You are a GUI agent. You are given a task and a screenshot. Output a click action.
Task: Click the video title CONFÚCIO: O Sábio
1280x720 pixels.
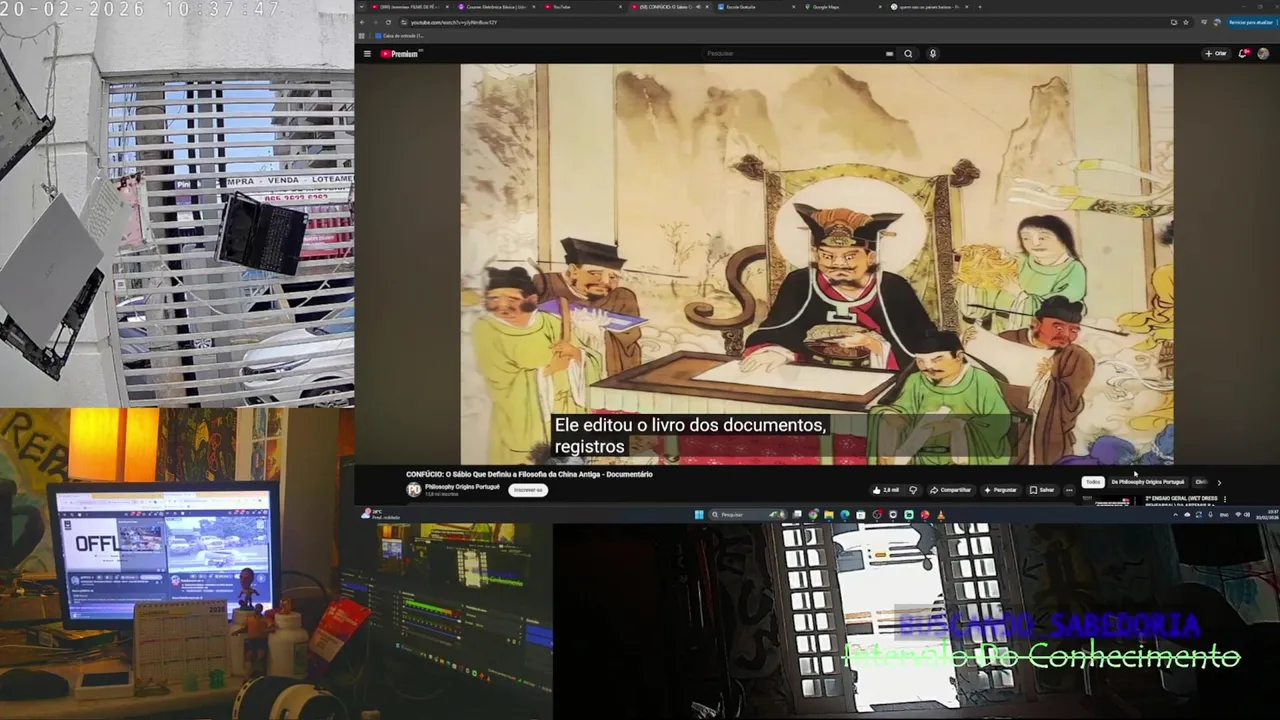point(529,474)
